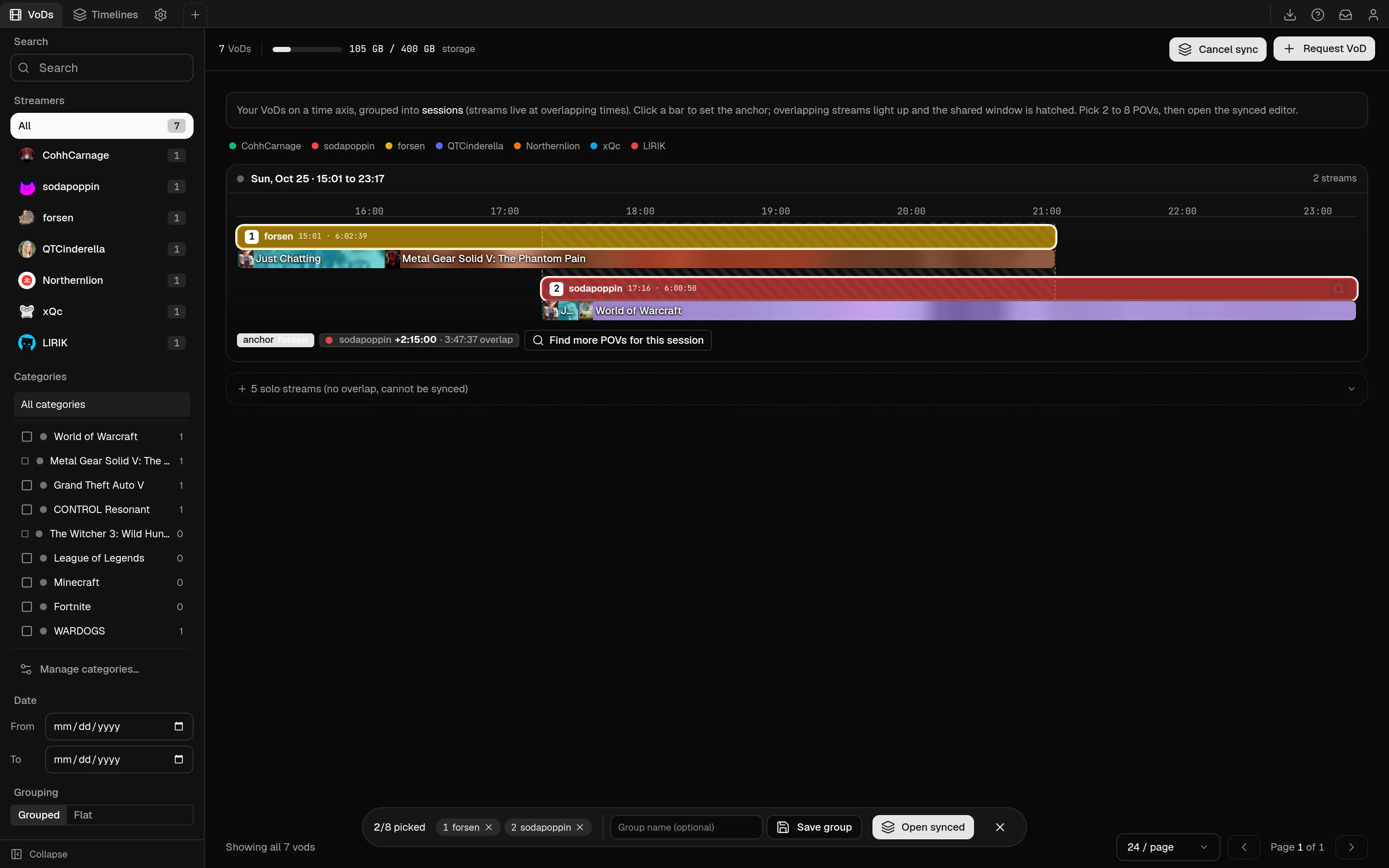The height and width of the screenshot is (868, 1389).
Task: Collapse the sidebar
Action: pos(39,854)
